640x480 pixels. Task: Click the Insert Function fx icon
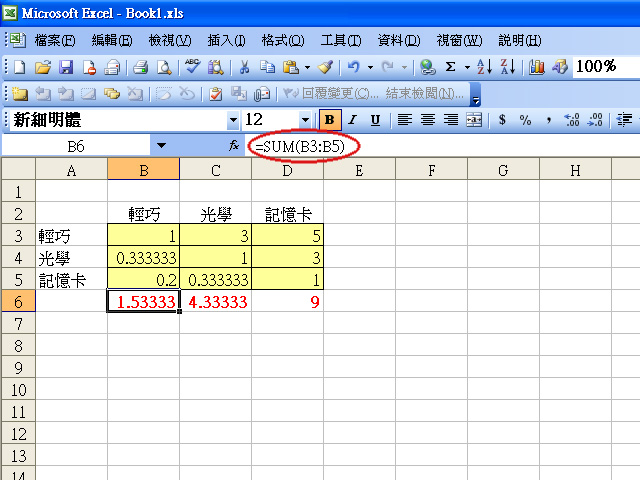coord(234,145)
